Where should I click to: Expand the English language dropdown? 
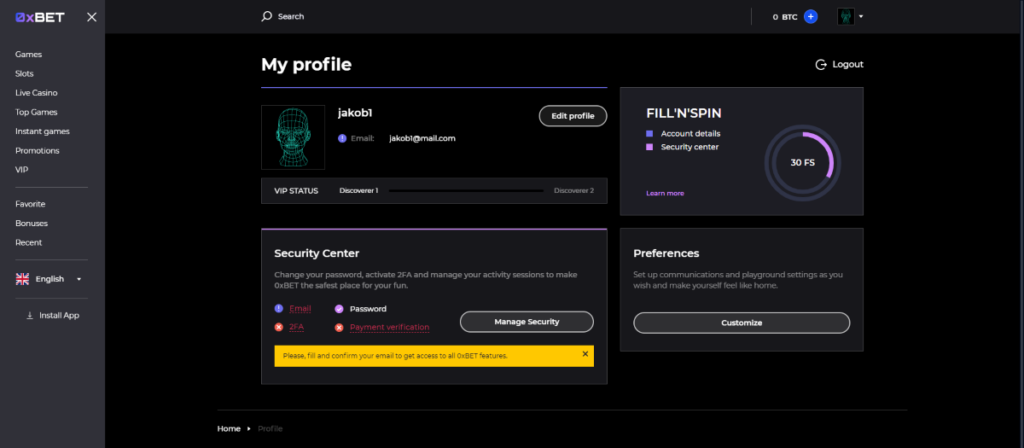tap(79, 279)
